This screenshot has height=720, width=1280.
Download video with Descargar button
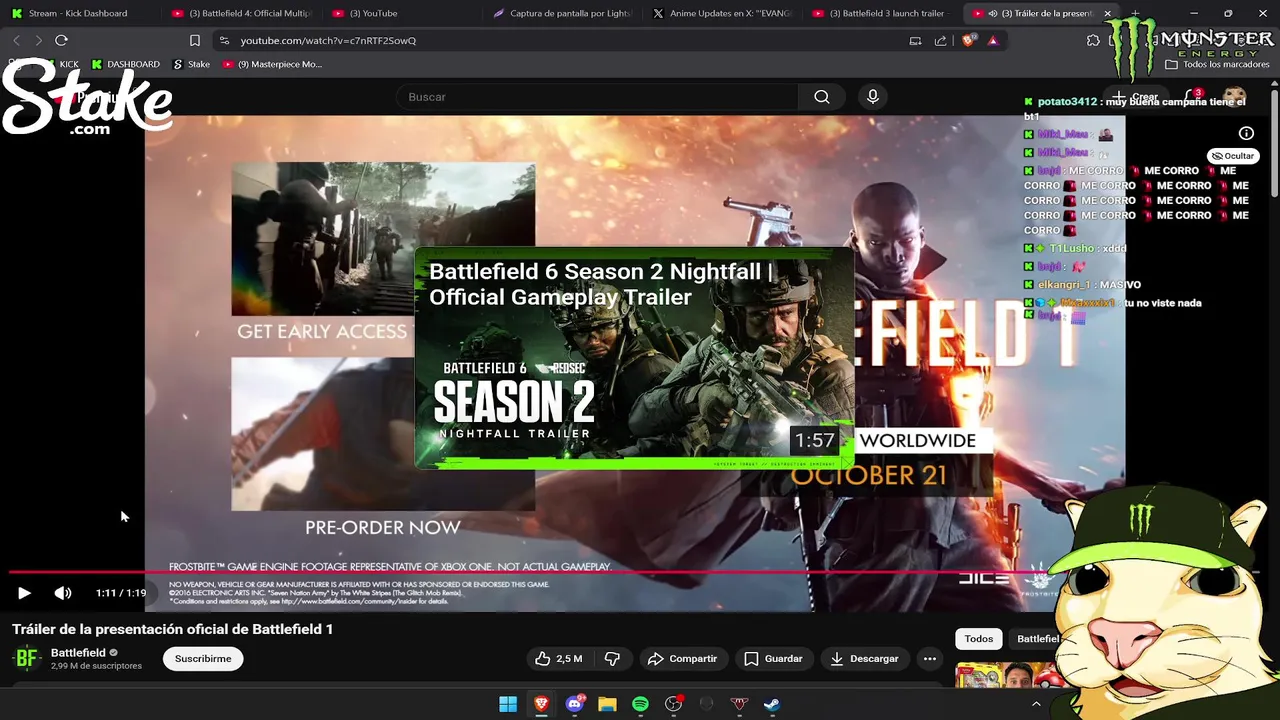click(865, 658)
